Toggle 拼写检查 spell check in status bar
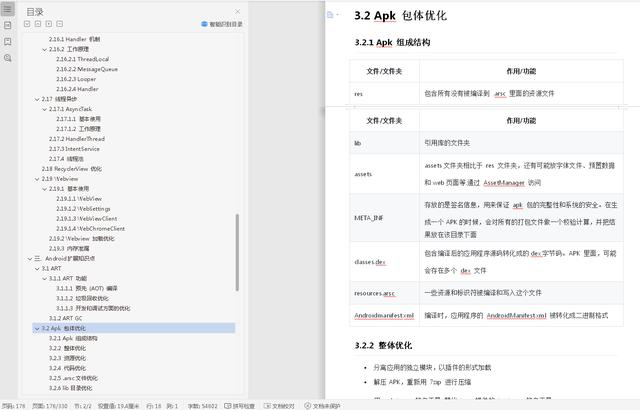This screenshot has width=640, height=410. [x=241, y=405]
